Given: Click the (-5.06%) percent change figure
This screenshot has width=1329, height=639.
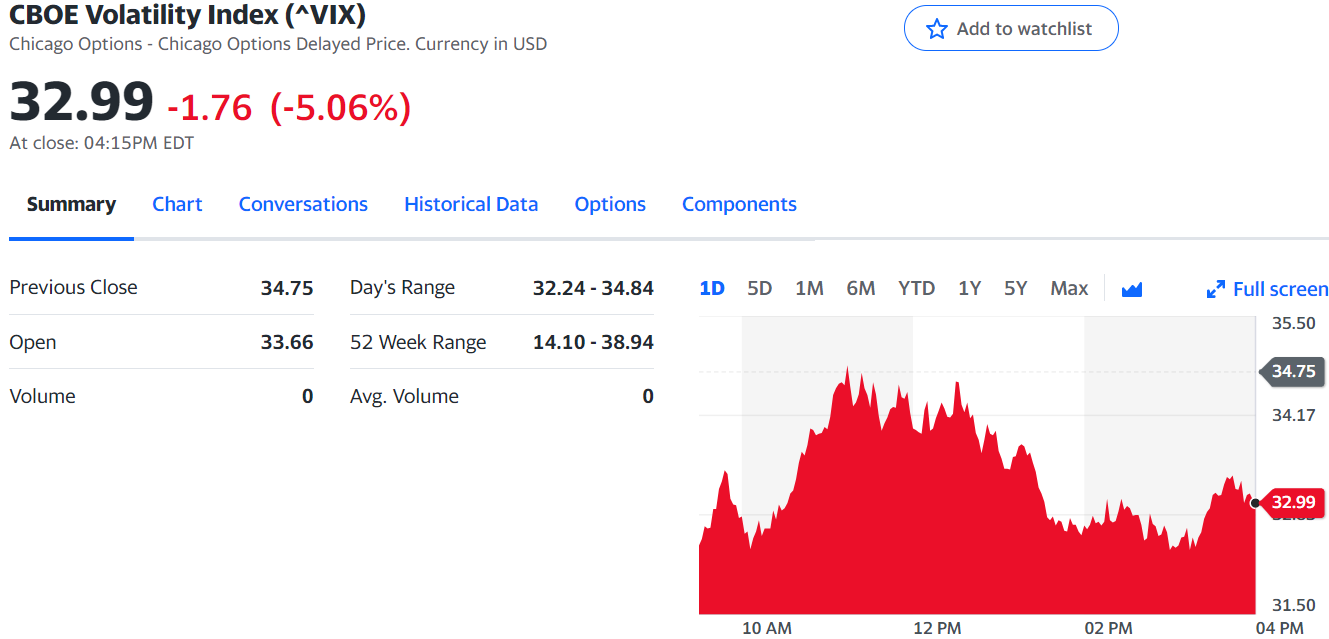Looking at the screenshot, I should 340,107.
